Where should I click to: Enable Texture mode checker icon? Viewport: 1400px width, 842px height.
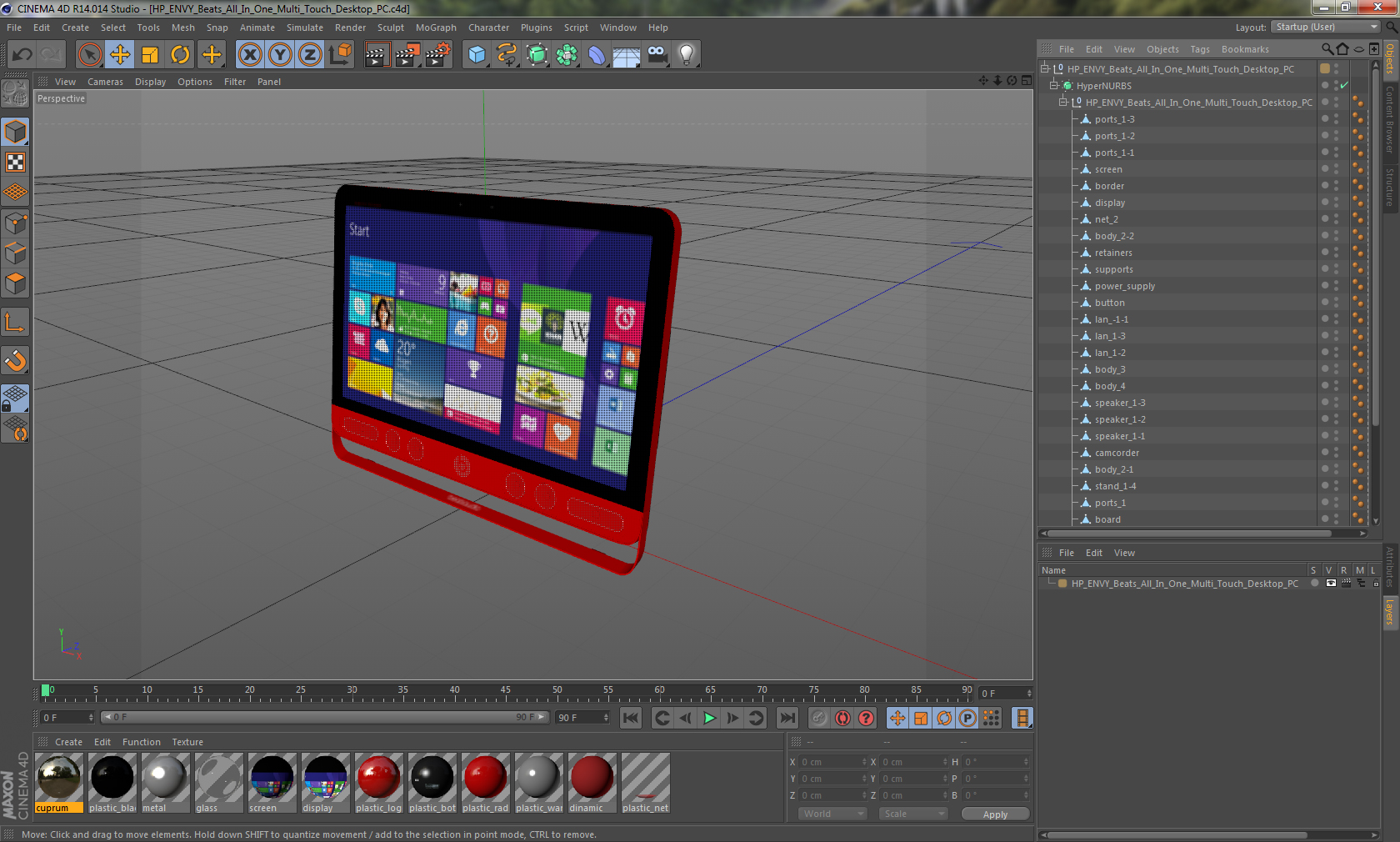[15, 162]
